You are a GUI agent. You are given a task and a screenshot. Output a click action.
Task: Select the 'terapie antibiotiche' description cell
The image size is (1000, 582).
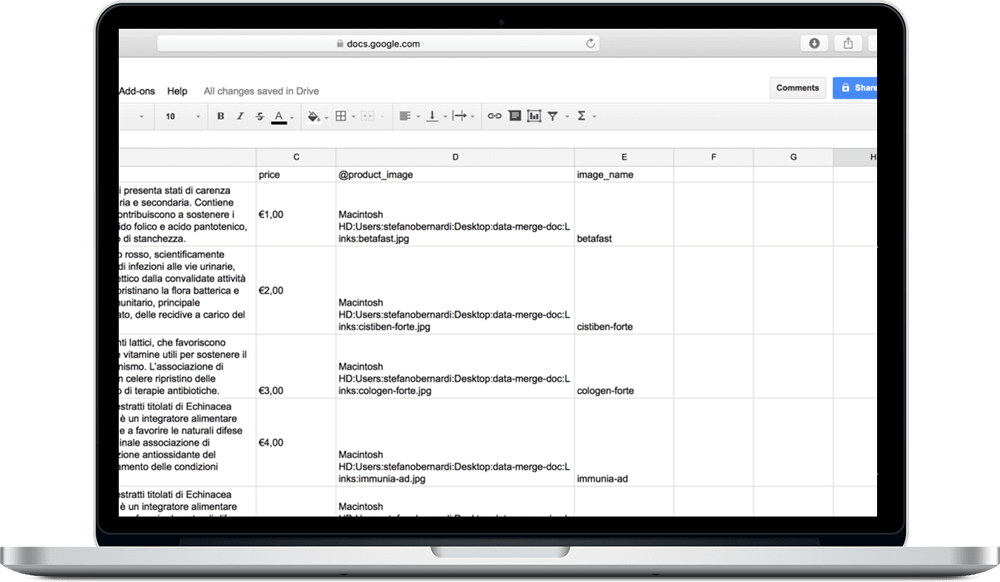188,367
